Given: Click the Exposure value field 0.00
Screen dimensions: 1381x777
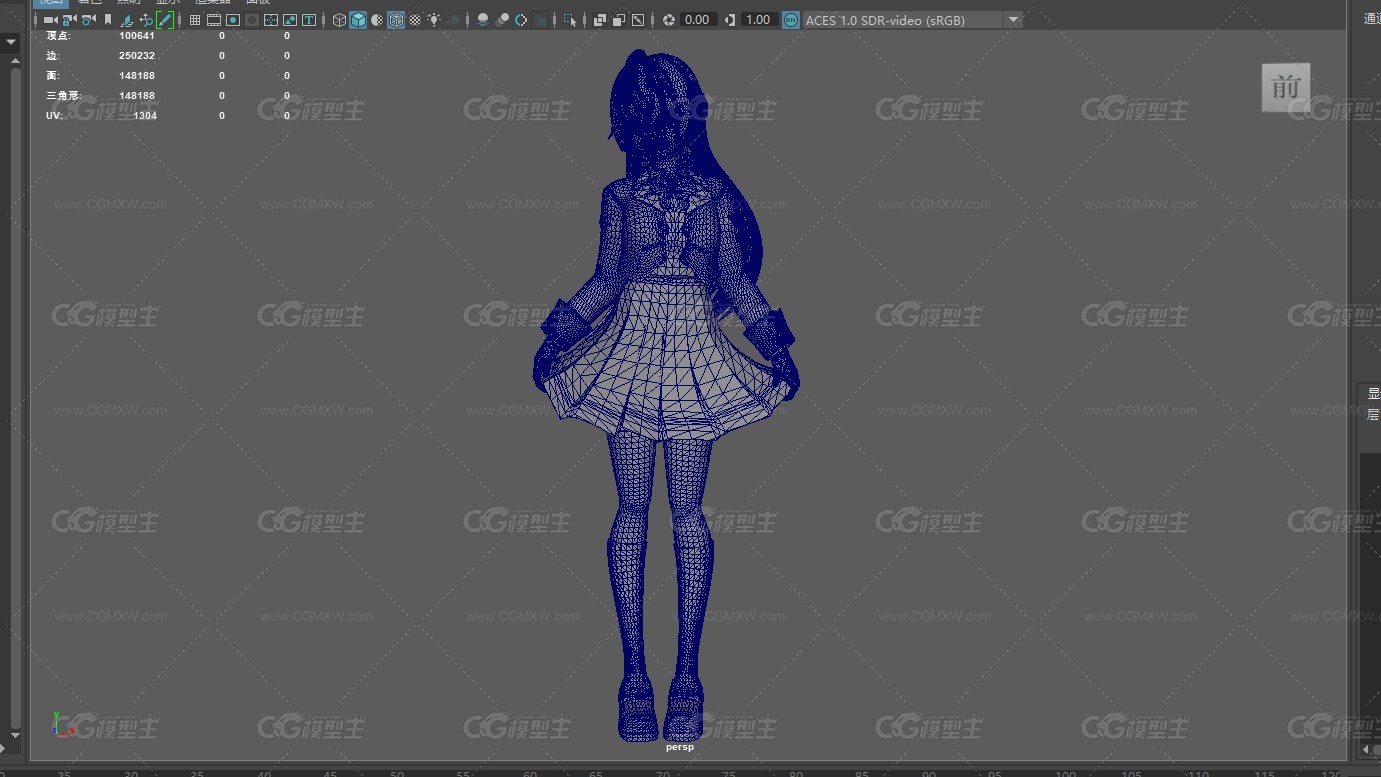Looking at the screenshot, I should point(698,20).
